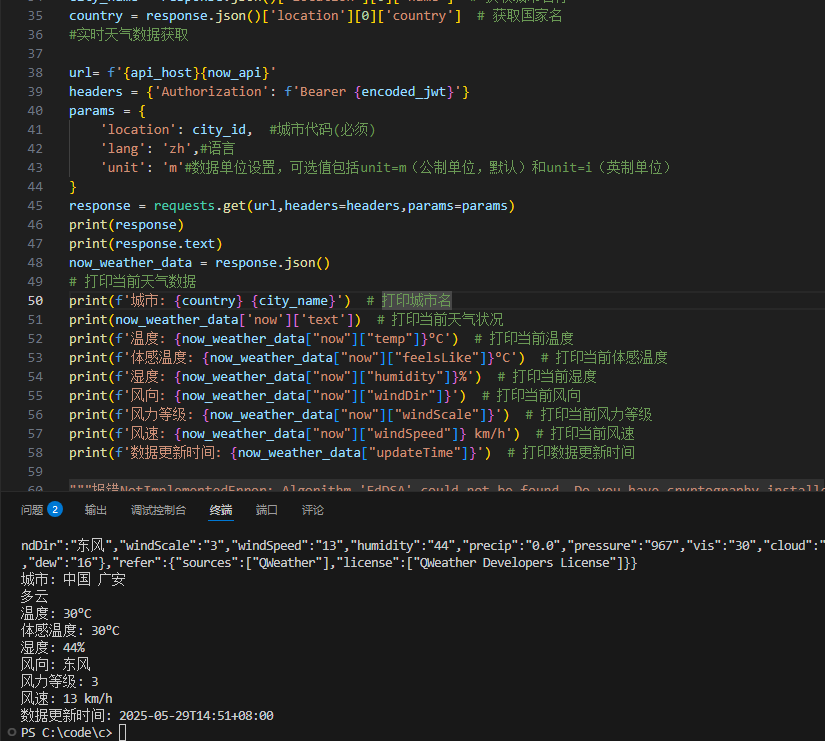Viewport: 825px width, 741px height.
Task: Switch to the 输出 panel tab
Action: point(96,510)
